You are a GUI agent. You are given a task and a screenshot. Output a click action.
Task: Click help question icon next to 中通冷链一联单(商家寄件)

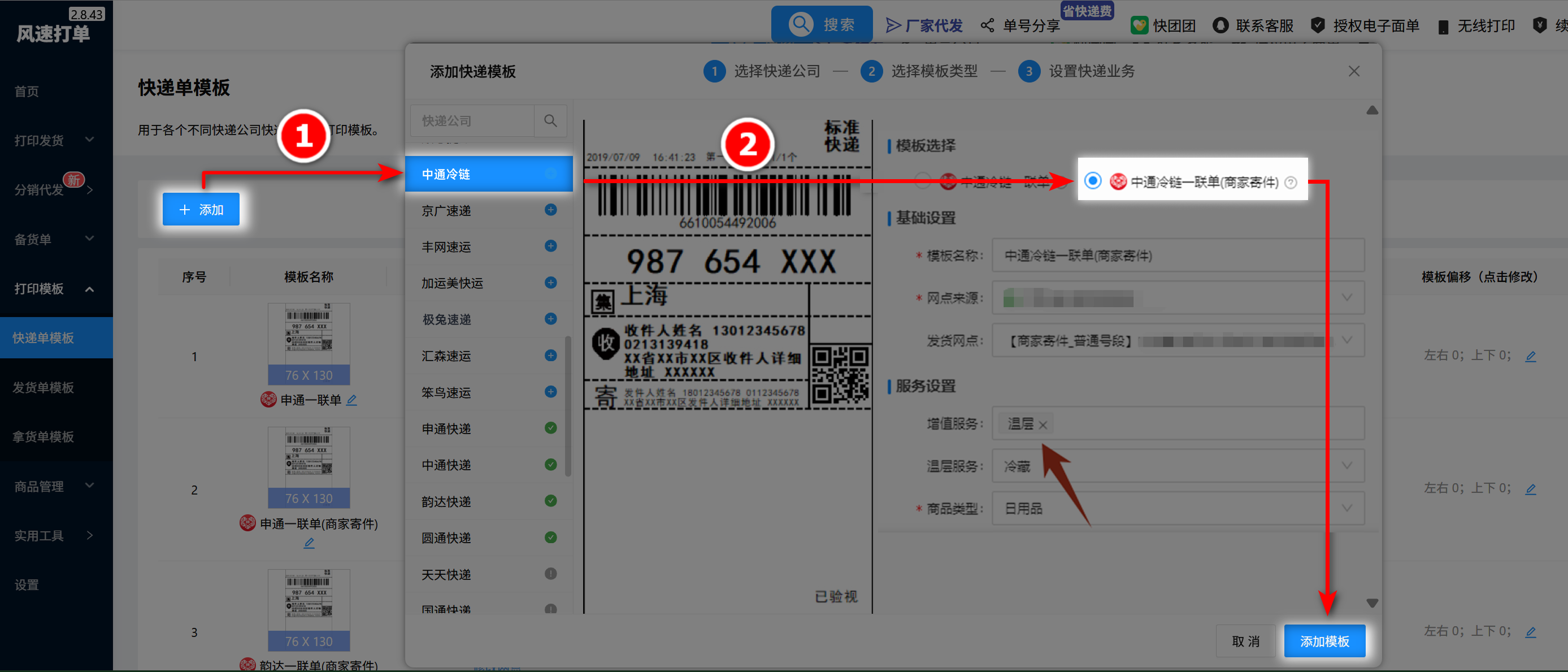(x=1291, y=182)
